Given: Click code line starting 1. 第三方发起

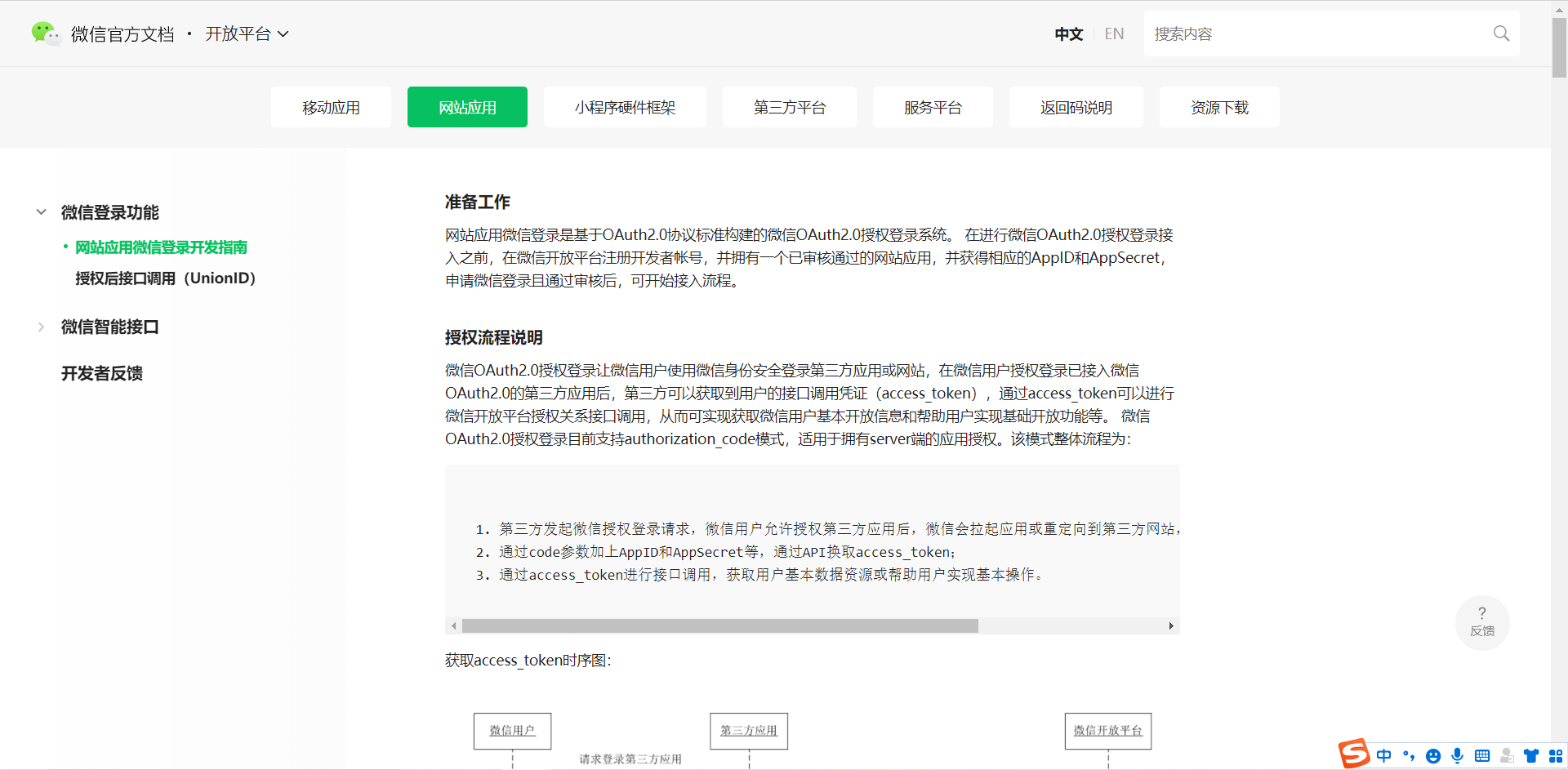Looking at the screenshot, I should click(x=827, y=529).
